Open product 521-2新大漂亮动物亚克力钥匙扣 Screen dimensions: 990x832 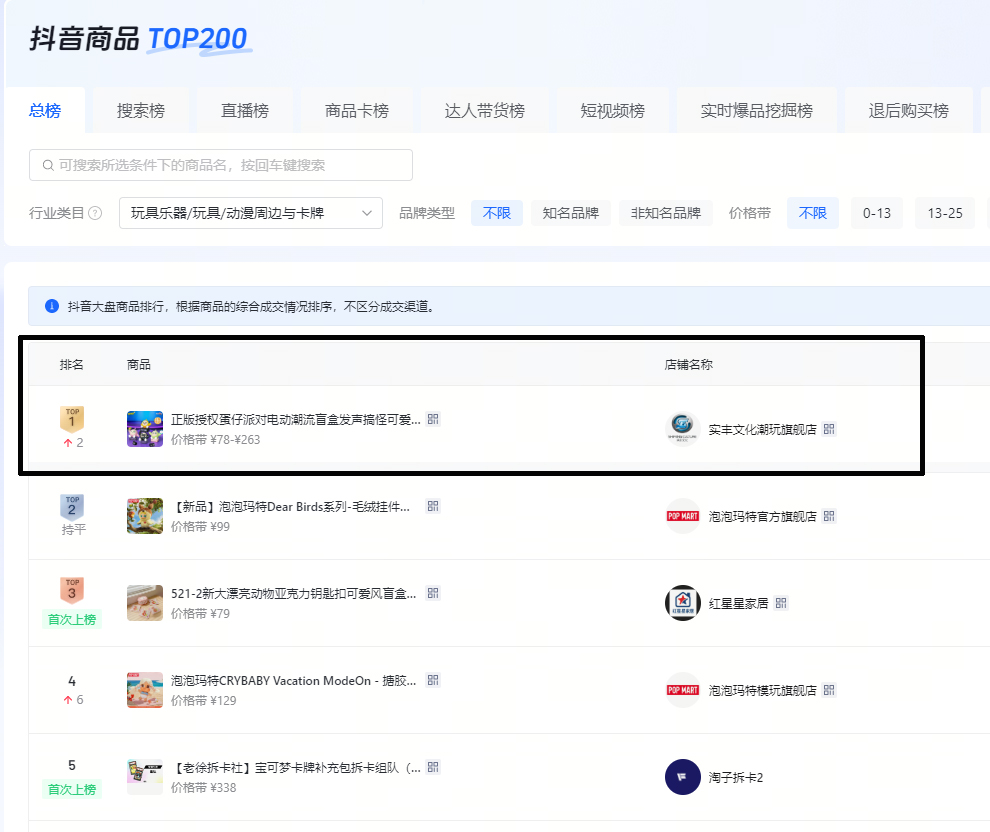click(x=294, y=594)
